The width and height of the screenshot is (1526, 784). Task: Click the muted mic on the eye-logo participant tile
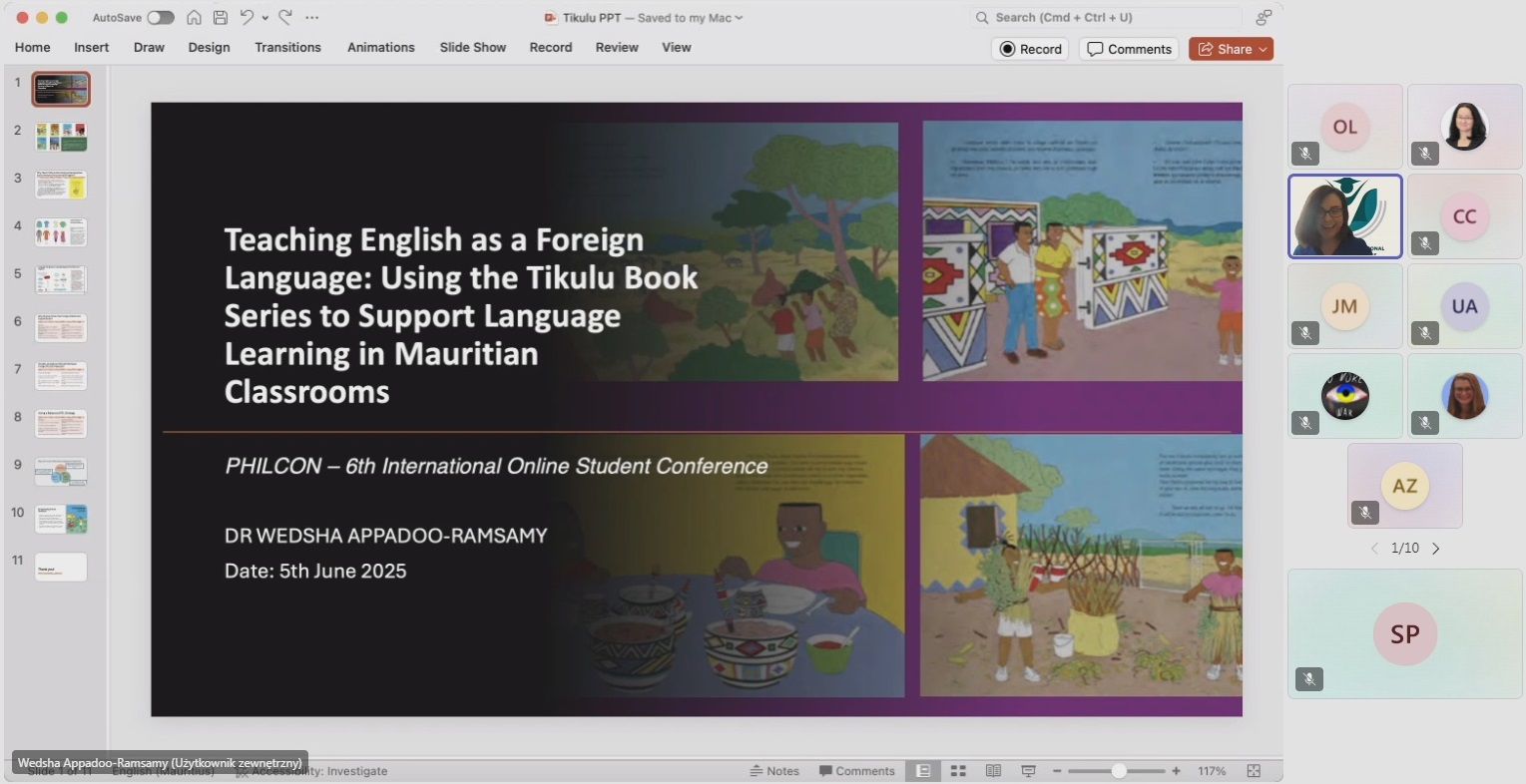tap(1305, 423)
